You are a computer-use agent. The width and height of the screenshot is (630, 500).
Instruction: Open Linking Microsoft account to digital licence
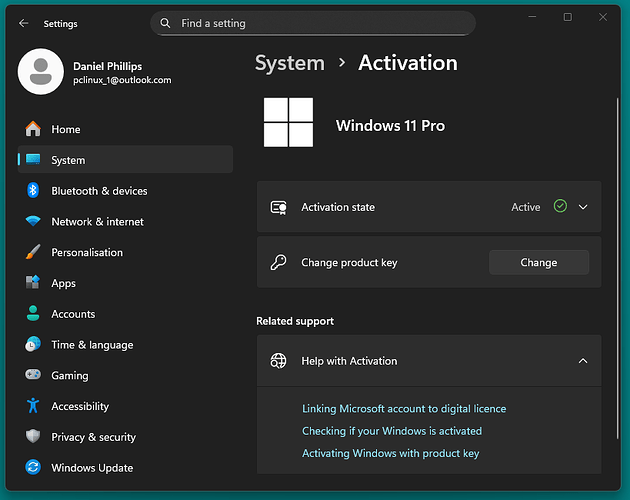404,409
